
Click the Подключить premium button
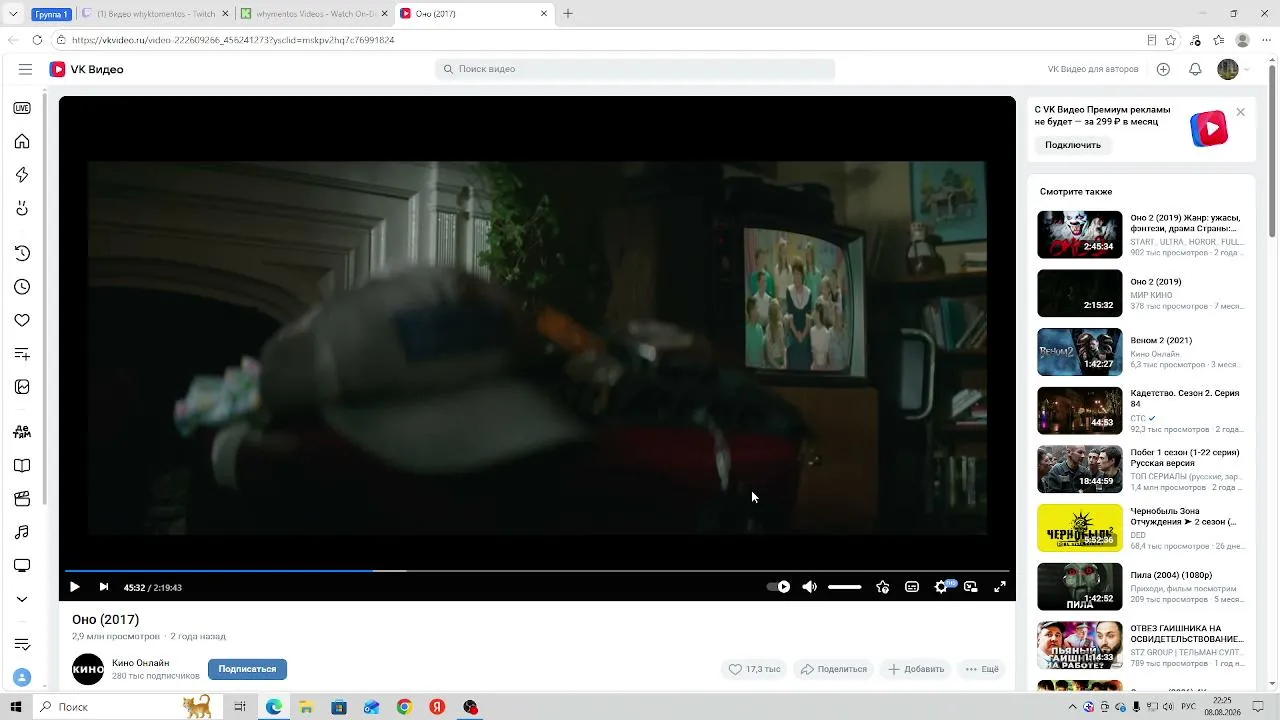click(x=1073, y=145)
